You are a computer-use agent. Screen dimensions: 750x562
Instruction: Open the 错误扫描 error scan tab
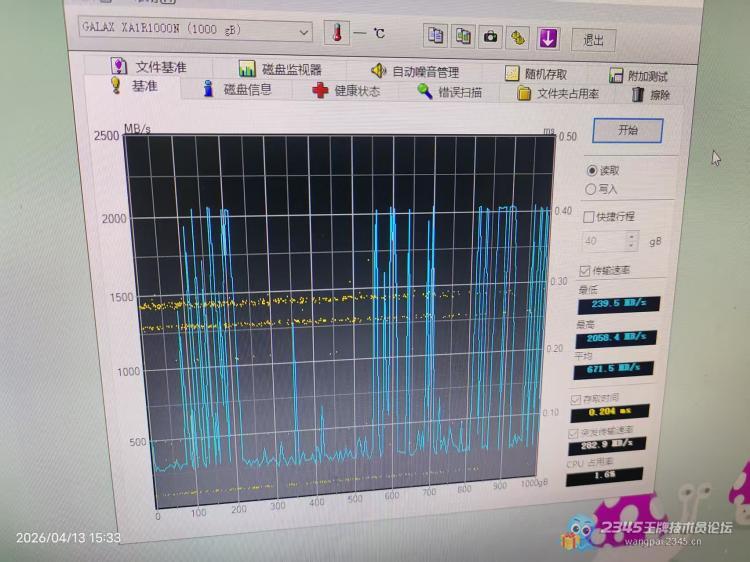tap(449, 92)
